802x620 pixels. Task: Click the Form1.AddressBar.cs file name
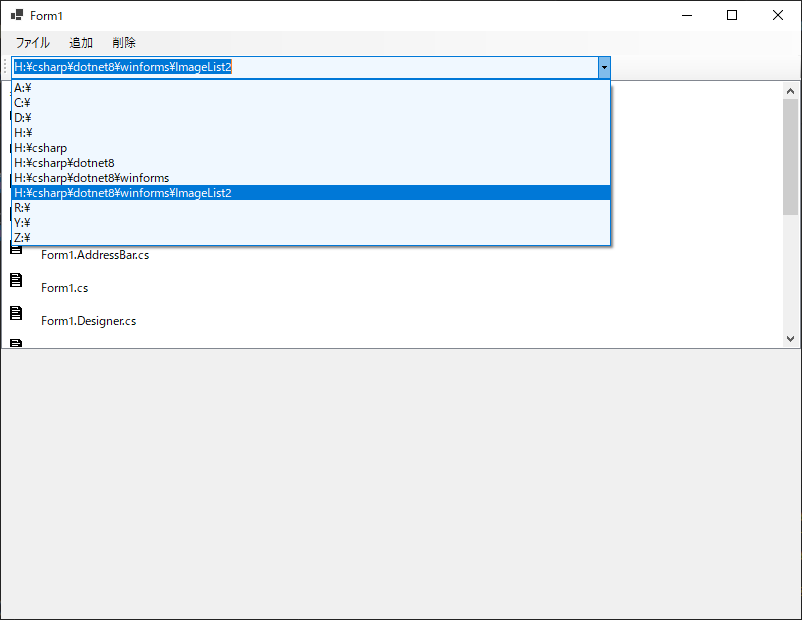click(95, 255)
